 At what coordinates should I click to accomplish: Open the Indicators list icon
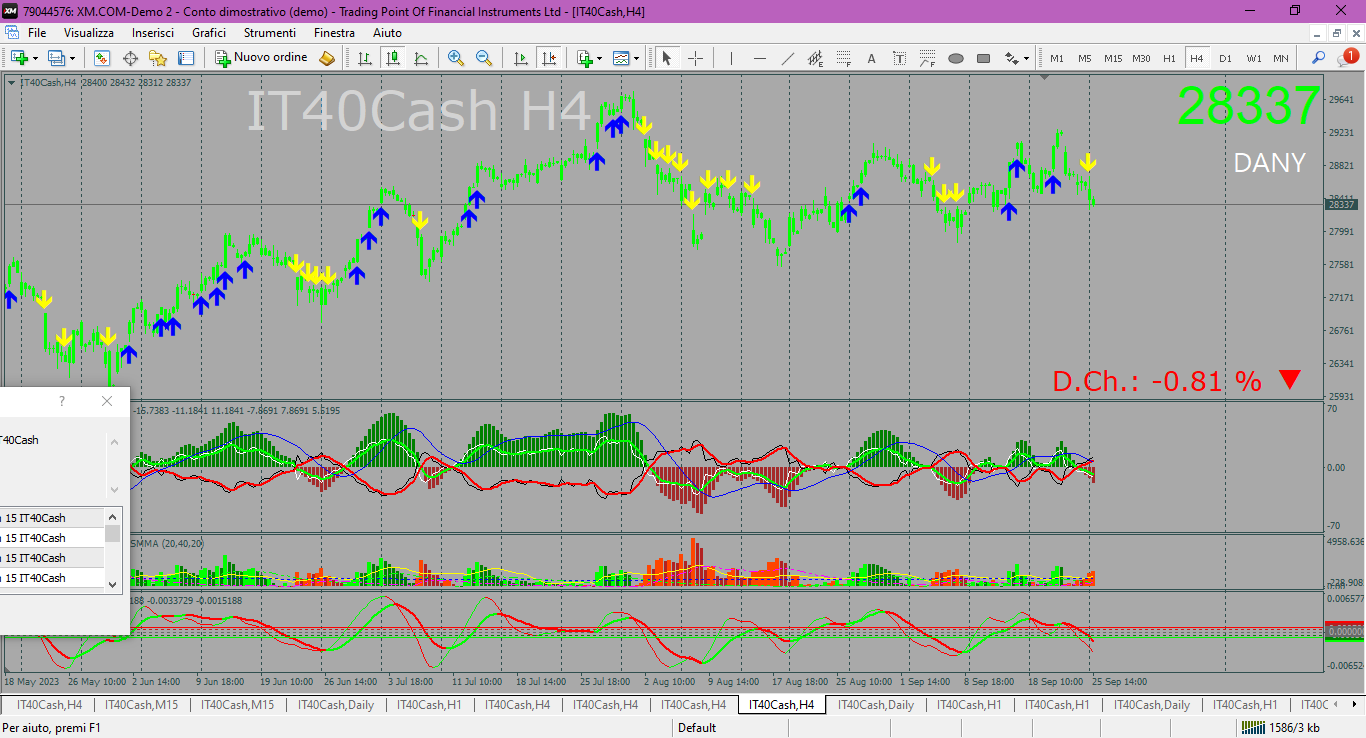click(x=585, y=58)
